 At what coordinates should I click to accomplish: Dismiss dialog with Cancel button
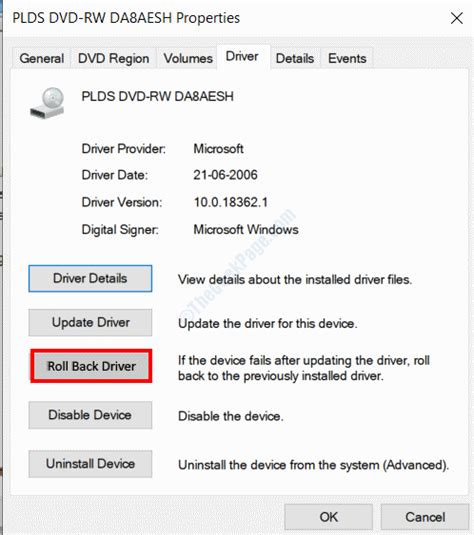[x=425, y=517]
